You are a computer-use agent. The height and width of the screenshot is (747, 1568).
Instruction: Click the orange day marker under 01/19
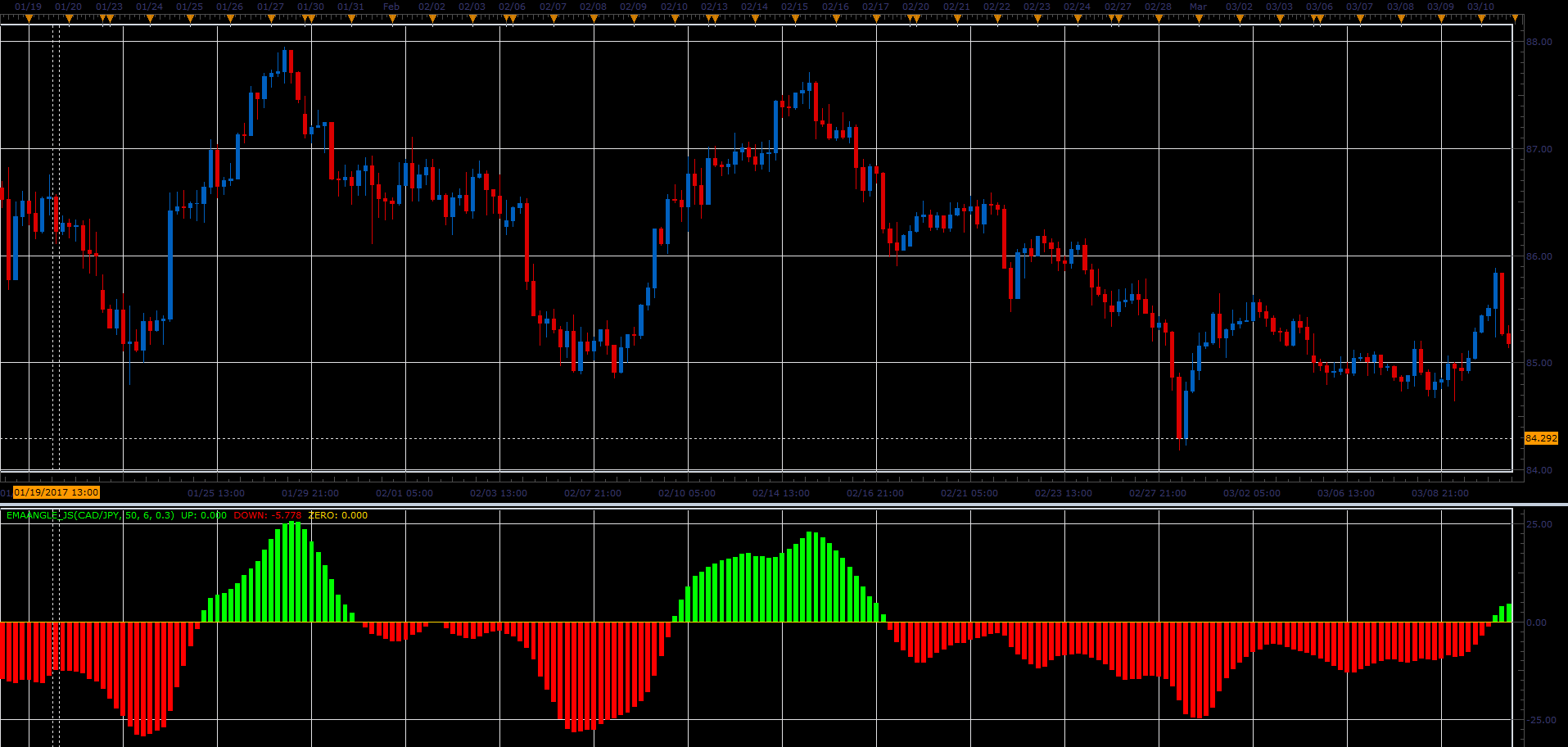click(28, 18)
